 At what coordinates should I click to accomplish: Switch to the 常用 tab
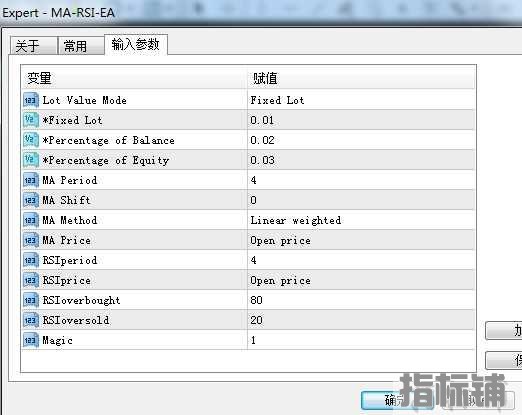80,46
